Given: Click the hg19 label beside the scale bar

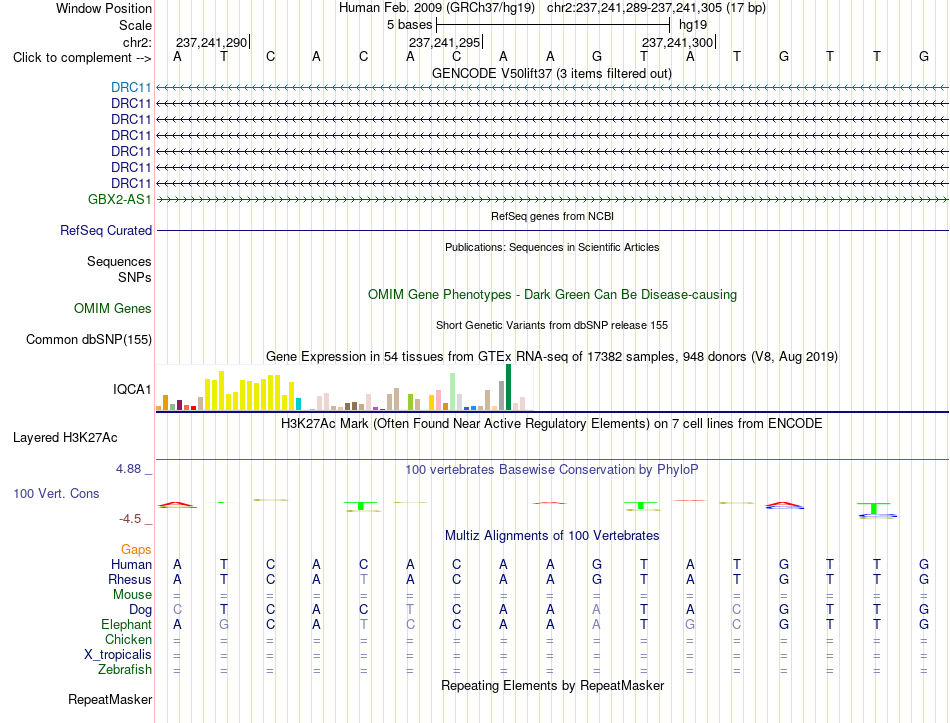Looking at the screenshot, I should pos(693,25).
